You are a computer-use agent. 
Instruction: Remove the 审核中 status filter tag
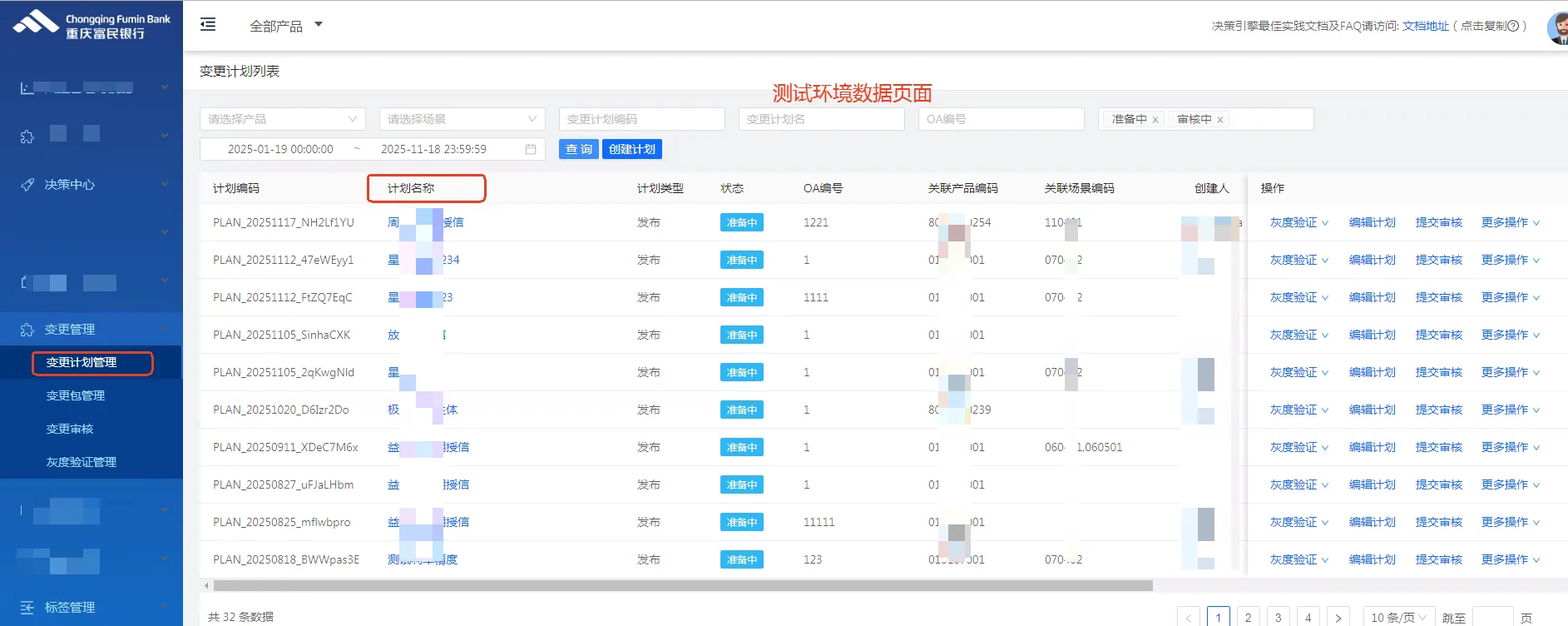click(x=1220, y=120)
